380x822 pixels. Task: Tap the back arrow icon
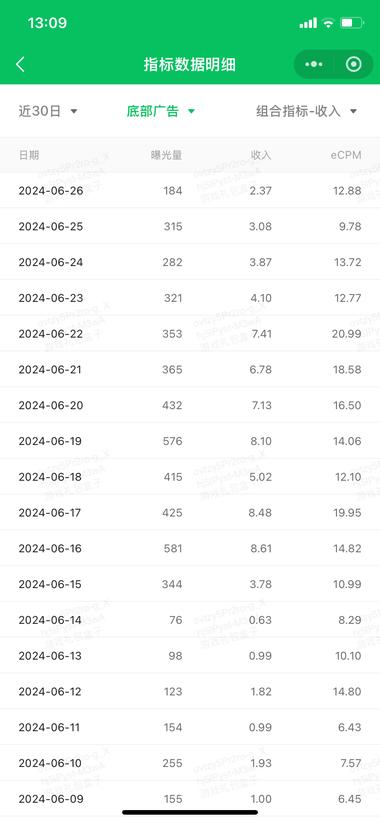[x=20, y=64]
